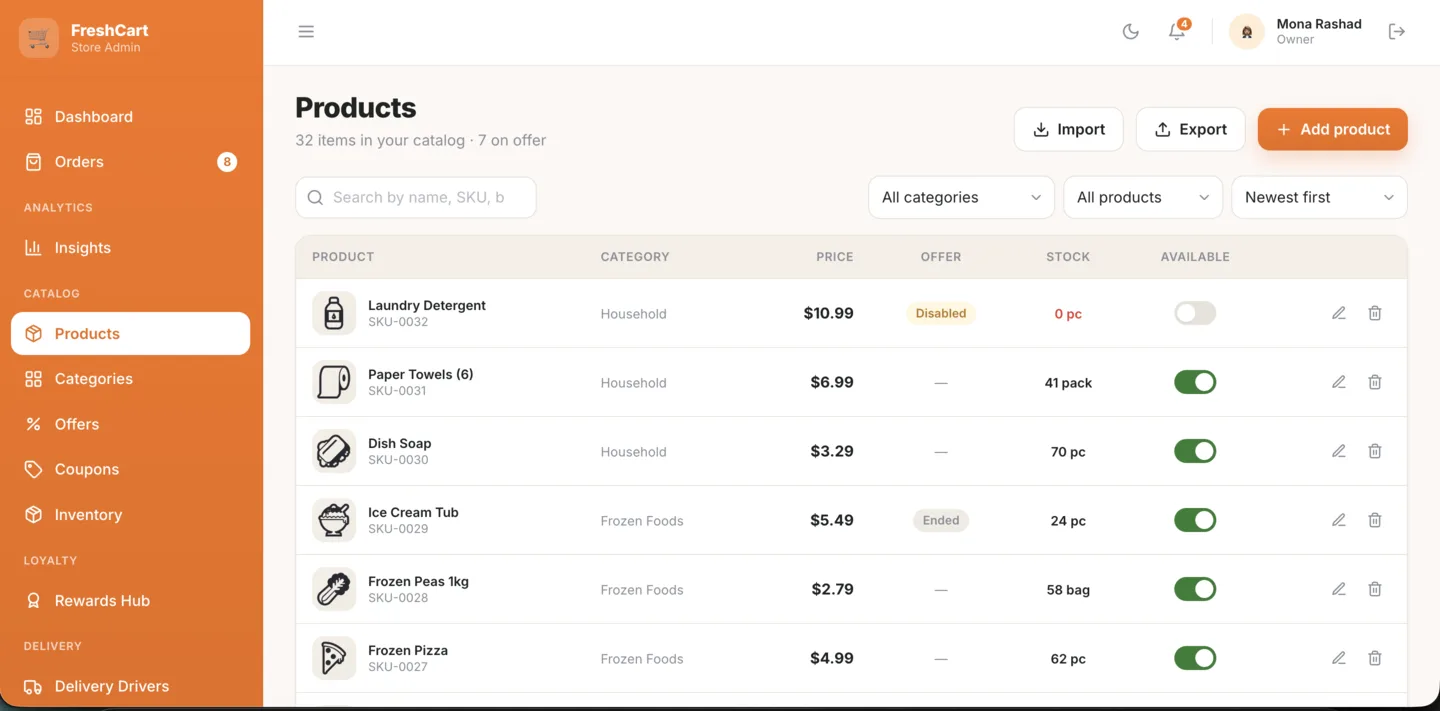Click the Ended offer badge
The height and width of the screenshot is (711, 1440).
tap(941, 520)
